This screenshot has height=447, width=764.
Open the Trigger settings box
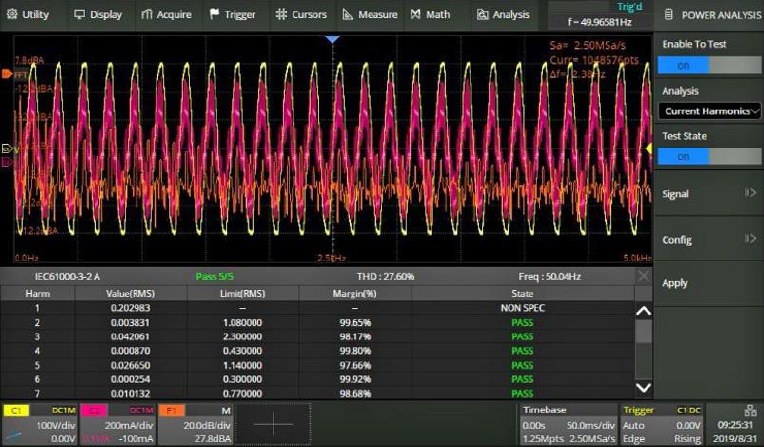(662, 424)
